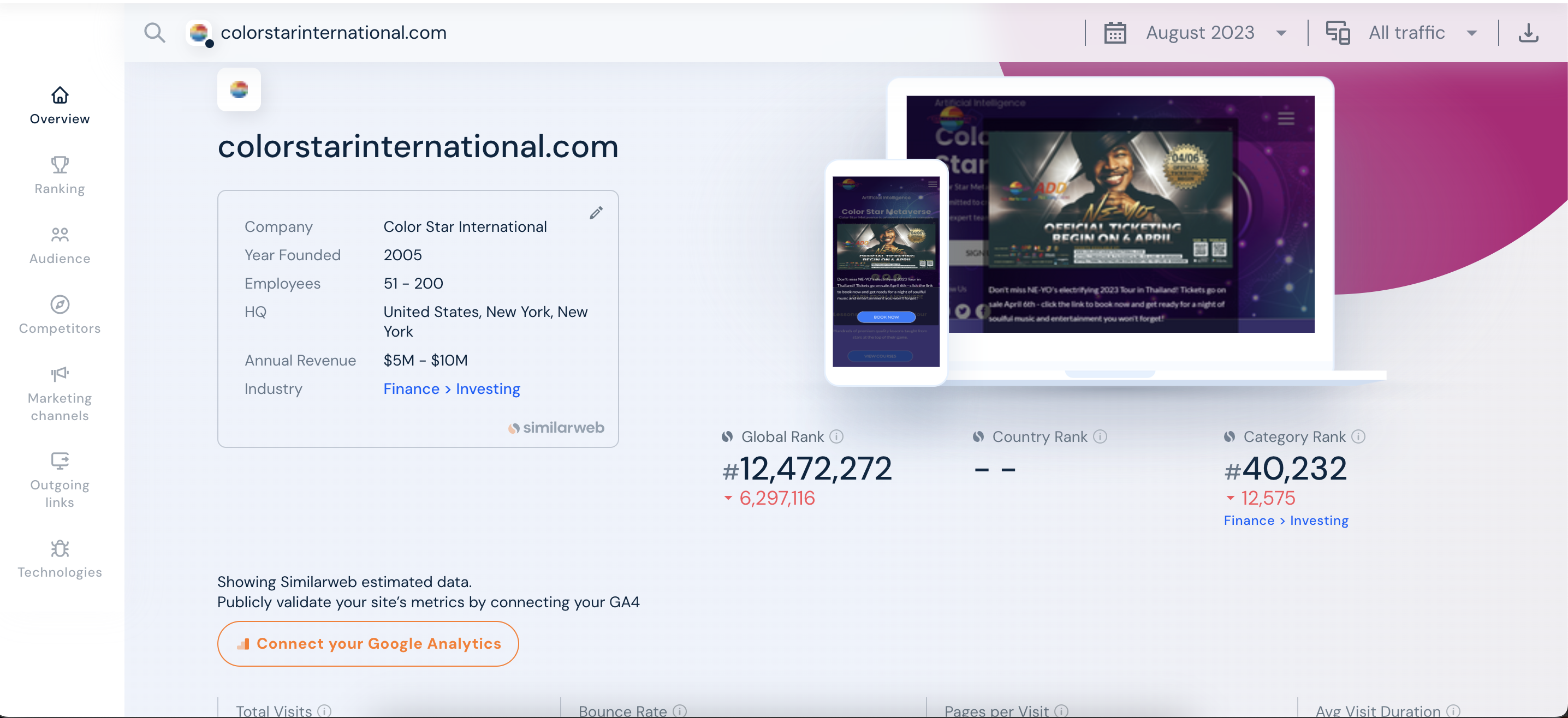The image size is (1568, 718).
Task: Follow the Finance > Investing industry link
Action: pyautogui.click(x=452, y=389)
